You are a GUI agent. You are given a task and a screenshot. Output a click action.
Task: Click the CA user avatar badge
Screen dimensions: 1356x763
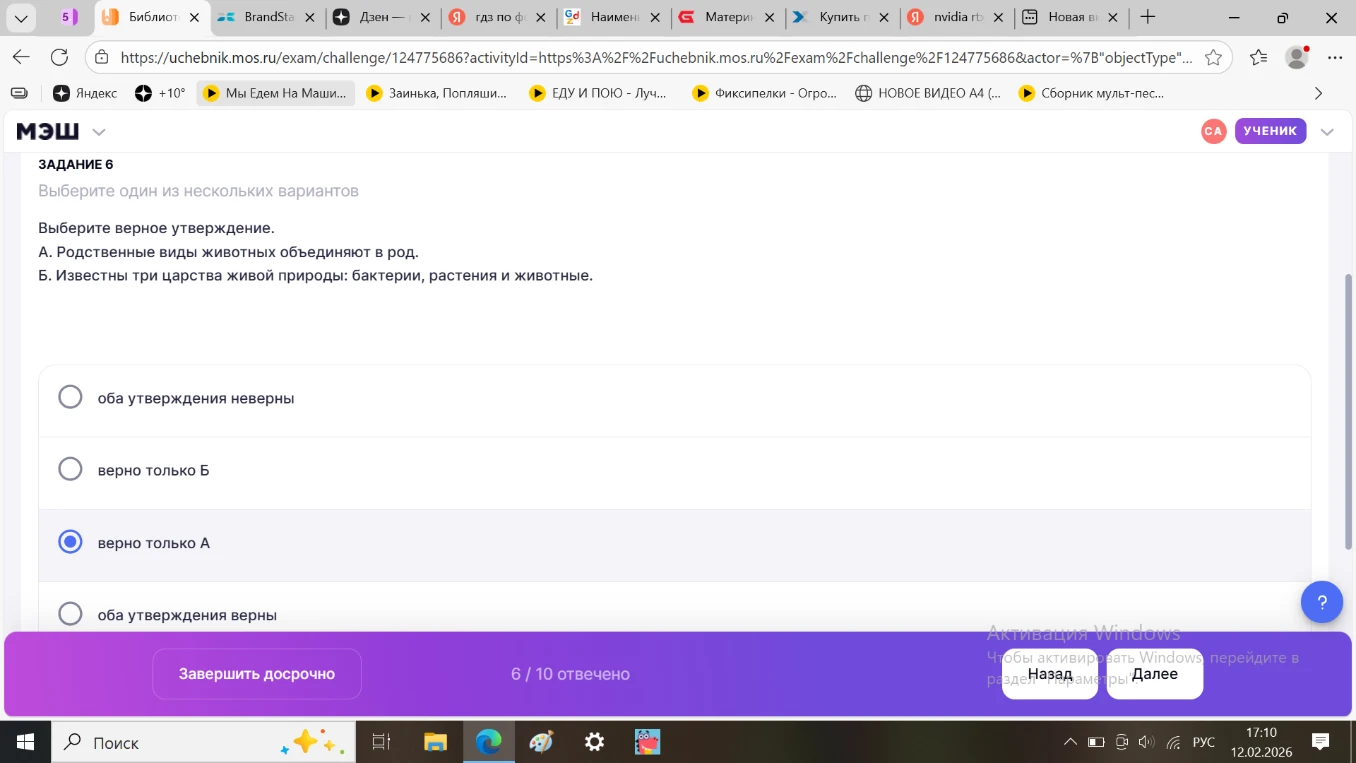point(1213,131)
